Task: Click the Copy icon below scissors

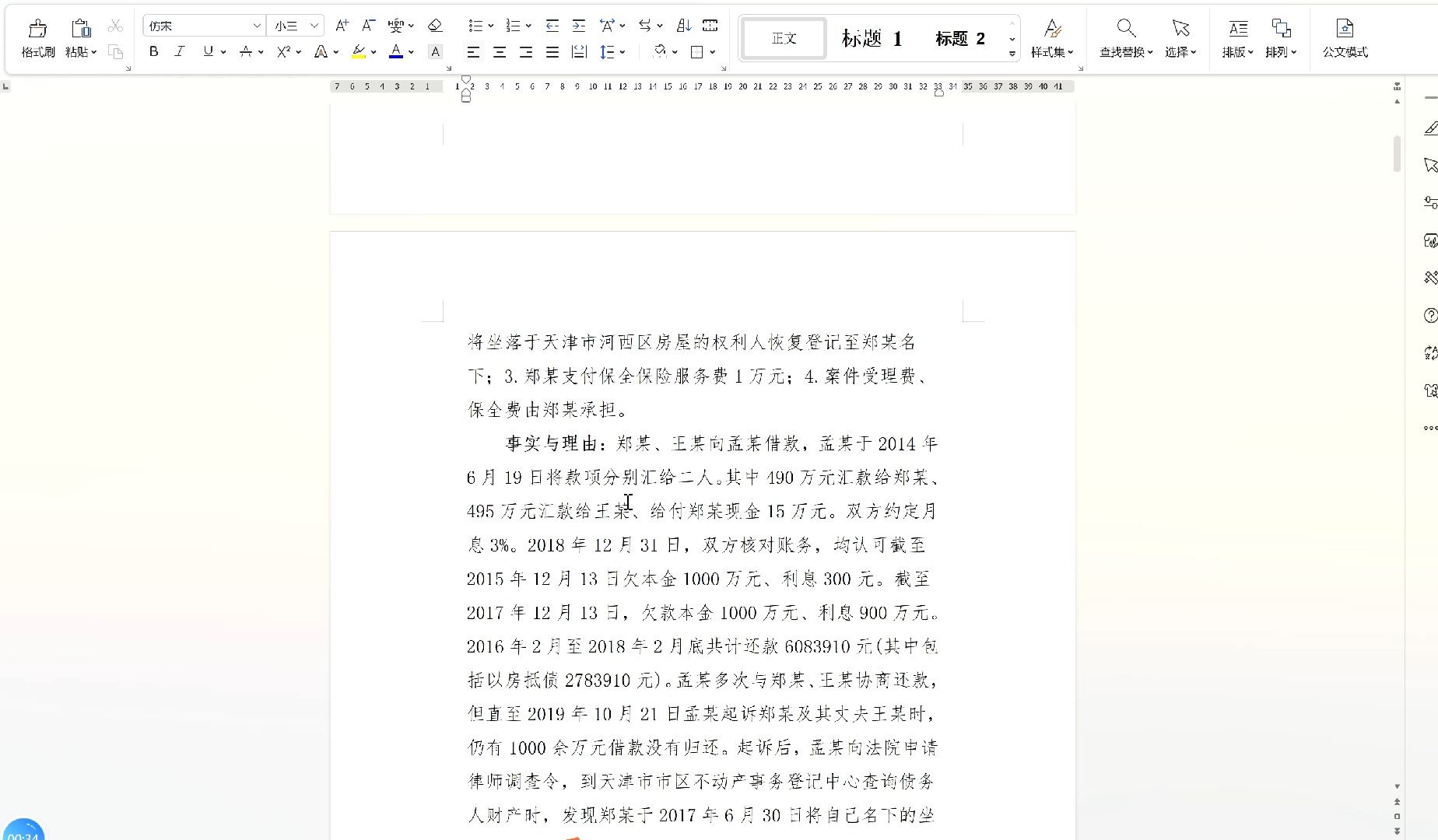Action: point(115,52)
